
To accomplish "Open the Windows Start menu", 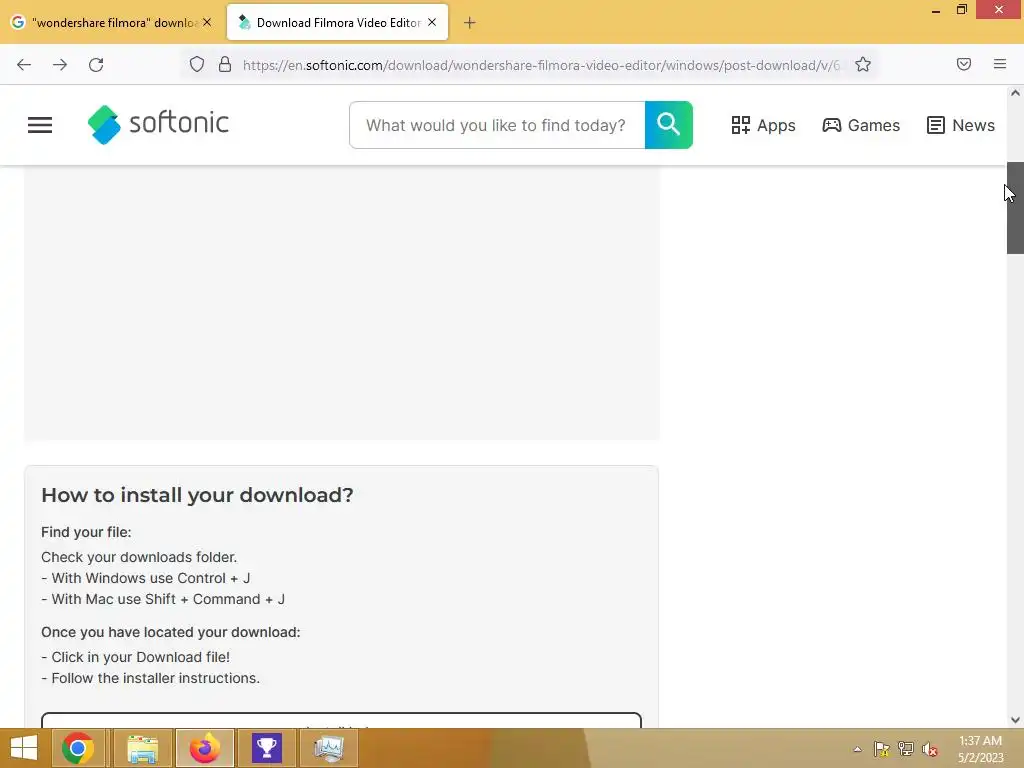I will [x=24, y=748].
